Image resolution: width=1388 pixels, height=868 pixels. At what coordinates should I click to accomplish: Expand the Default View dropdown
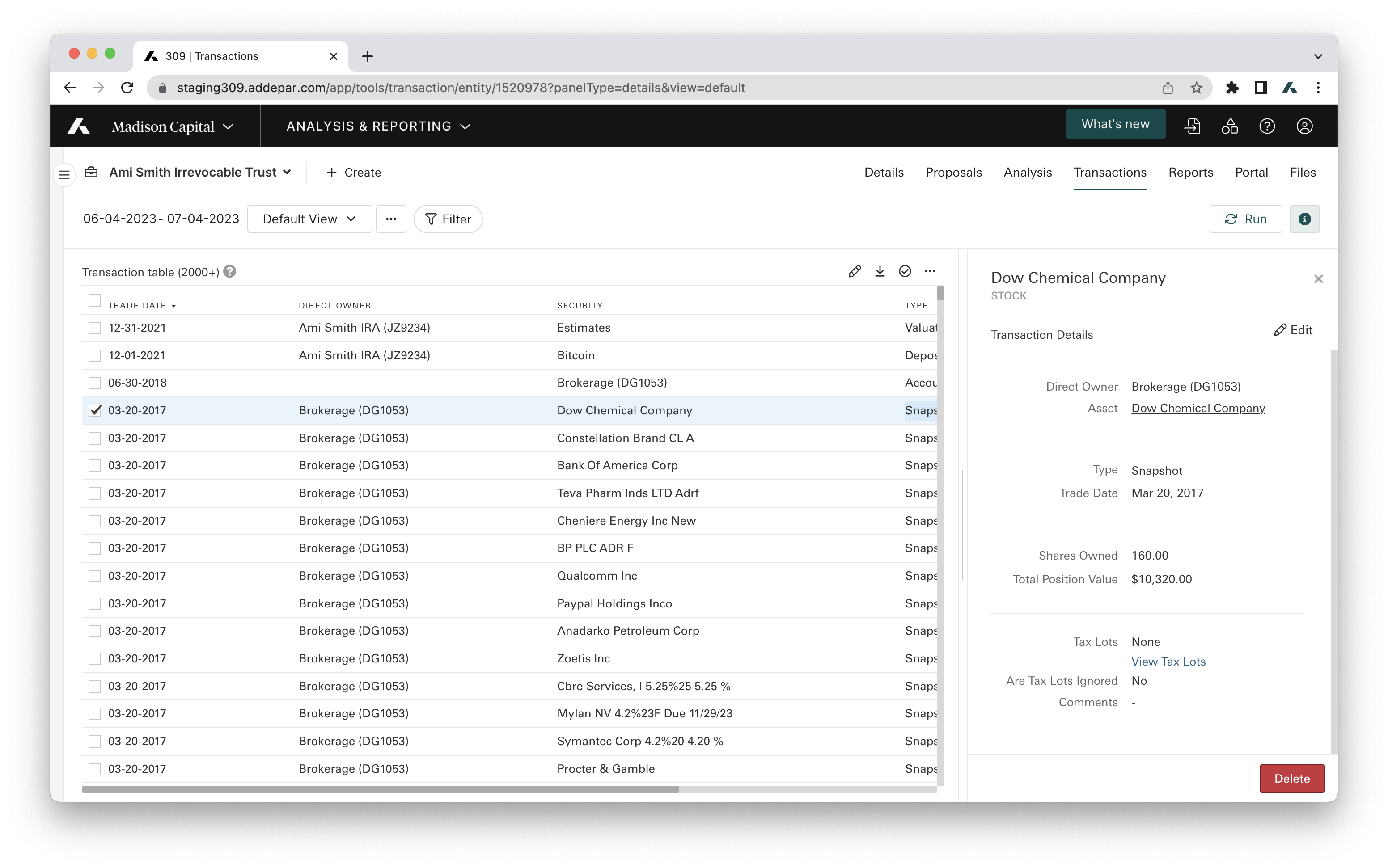click(309, 219)
